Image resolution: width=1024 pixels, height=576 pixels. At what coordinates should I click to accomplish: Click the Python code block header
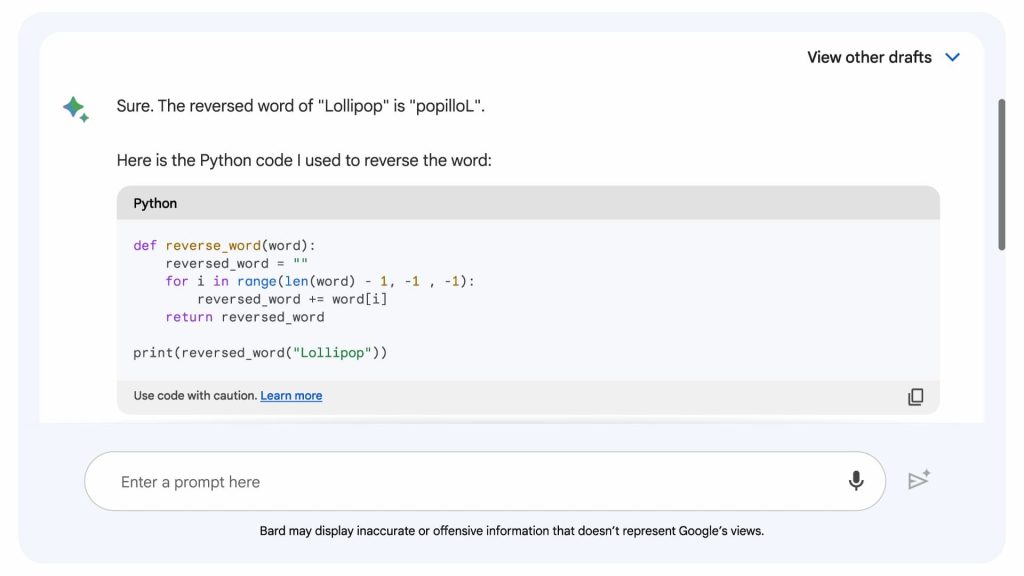coord(527,203)
